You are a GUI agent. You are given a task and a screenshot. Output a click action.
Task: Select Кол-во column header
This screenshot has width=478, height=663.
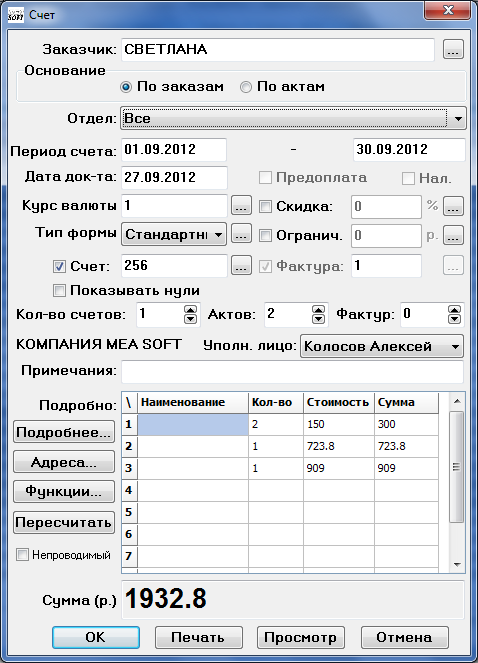point(276,403)
